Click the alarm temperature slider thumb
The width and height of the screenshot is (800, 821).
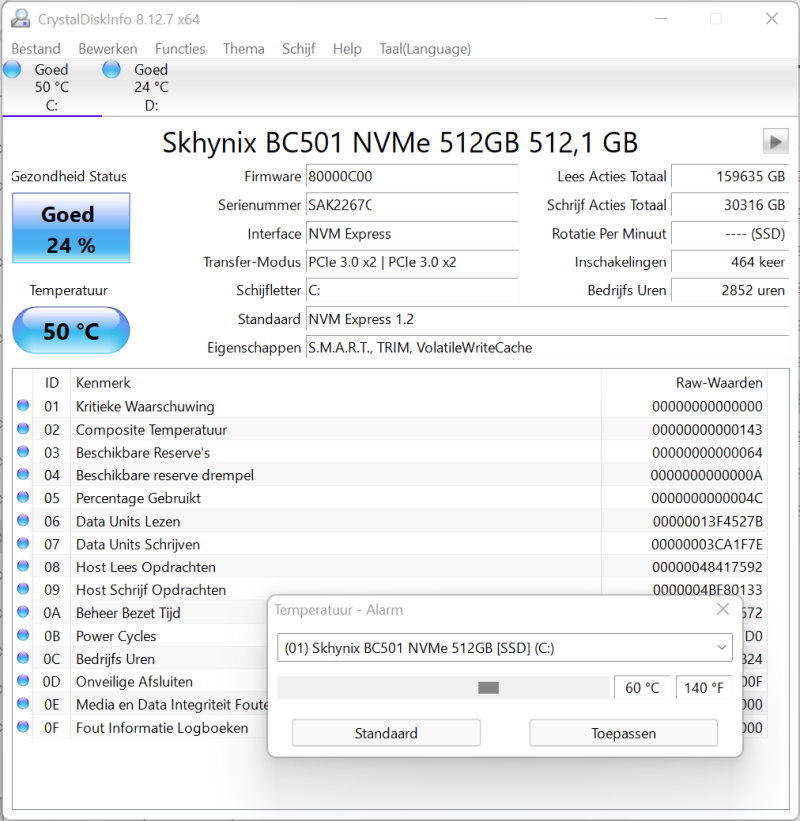point(488,687)
